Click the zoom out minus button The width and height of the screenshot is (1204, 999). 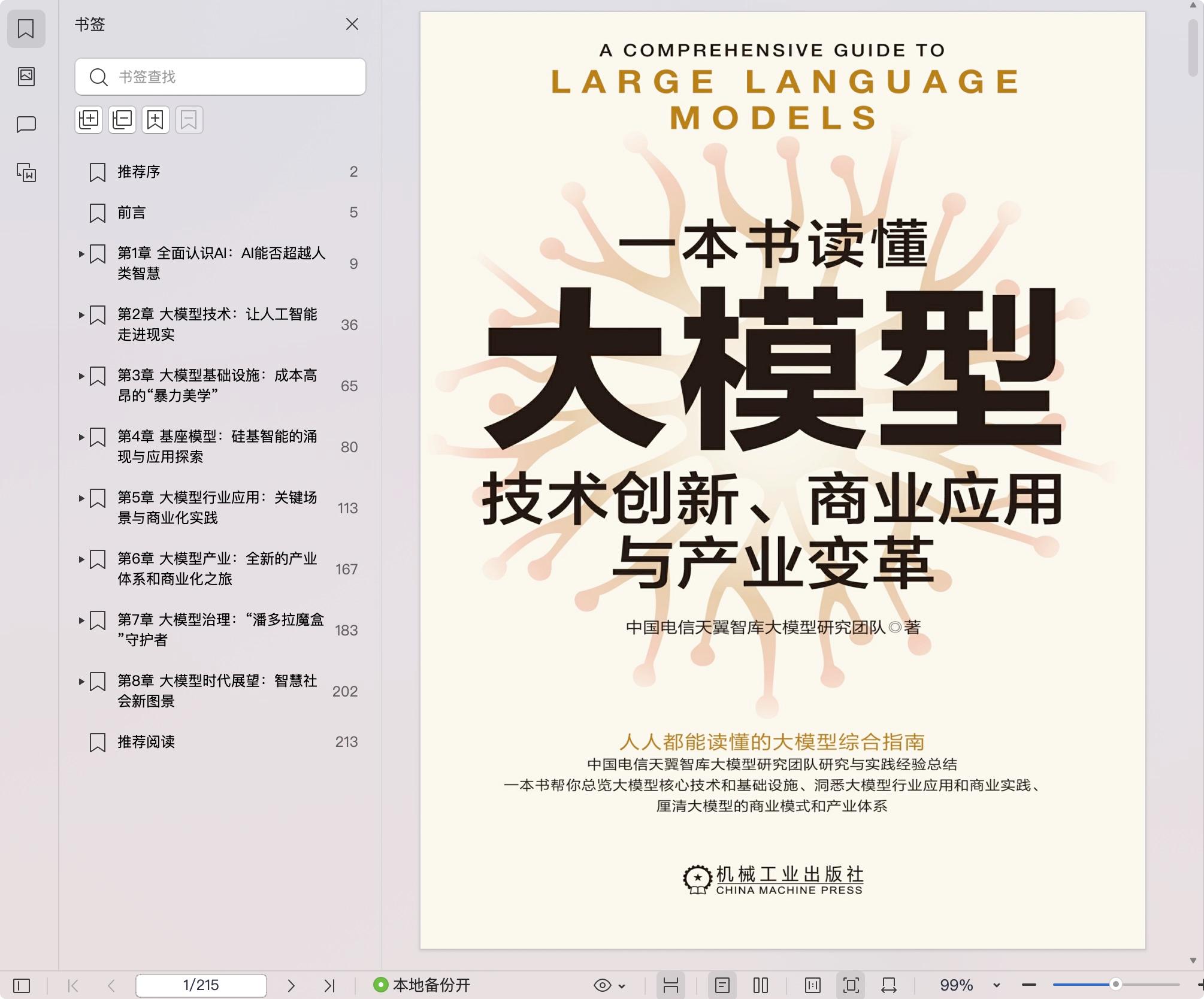point(1029,985)
